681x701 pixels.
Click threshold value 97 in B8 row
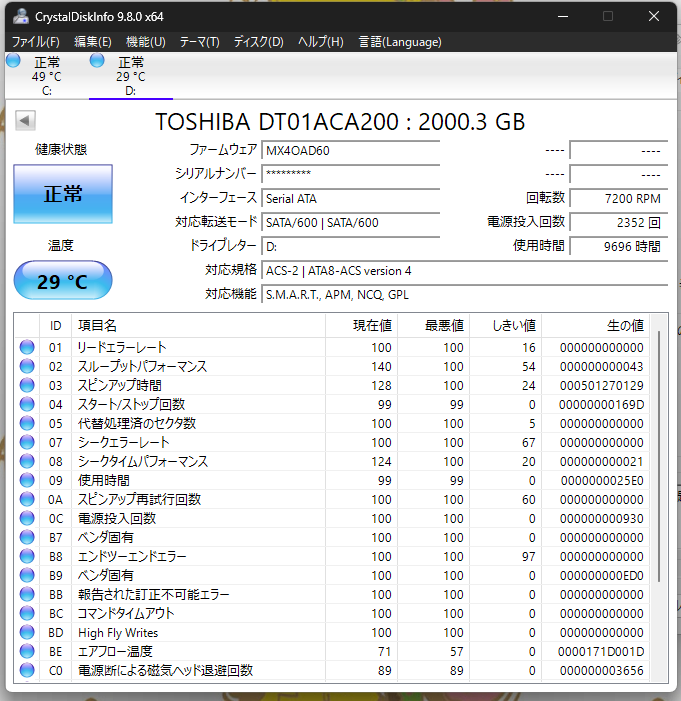[x=529, y=557]
